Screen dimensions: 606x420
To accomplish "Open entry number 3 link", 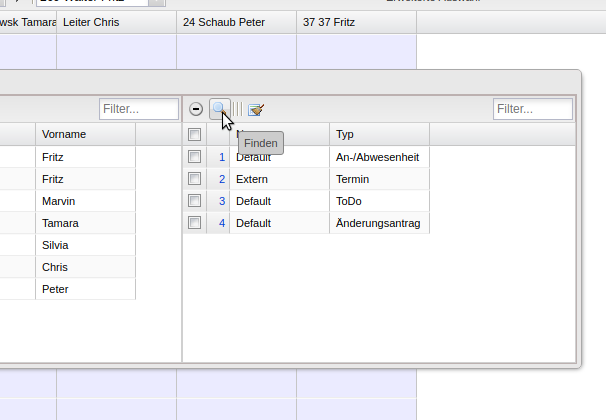I will point(222,201).
